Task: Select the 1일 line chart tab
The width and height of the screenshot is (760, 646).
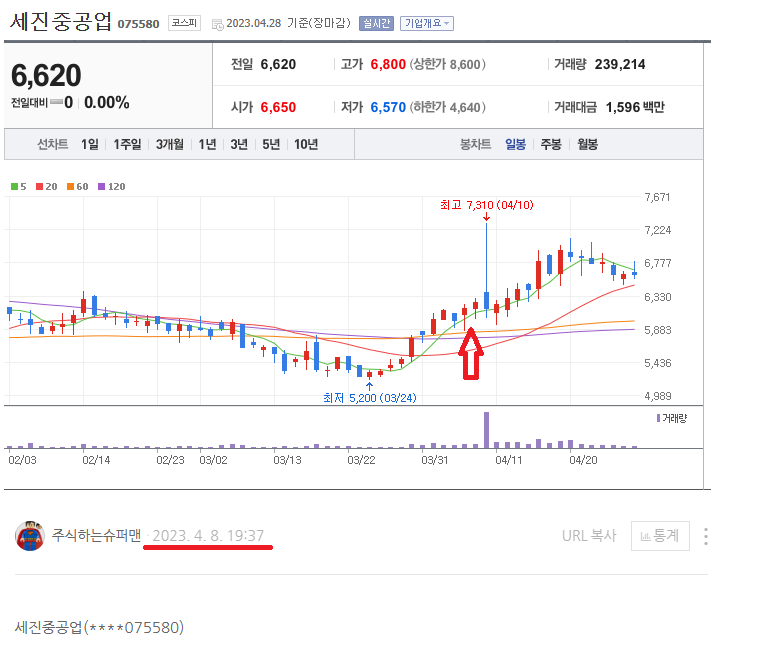Action: click(90, 144)
